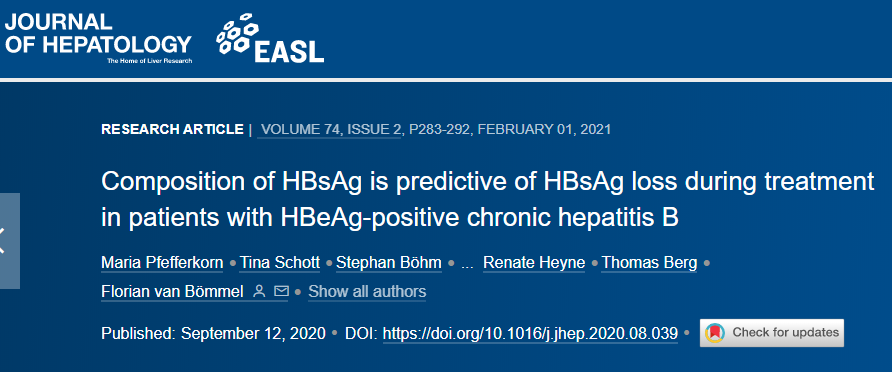Click the Check for updates button

click(x=772, y=333)
